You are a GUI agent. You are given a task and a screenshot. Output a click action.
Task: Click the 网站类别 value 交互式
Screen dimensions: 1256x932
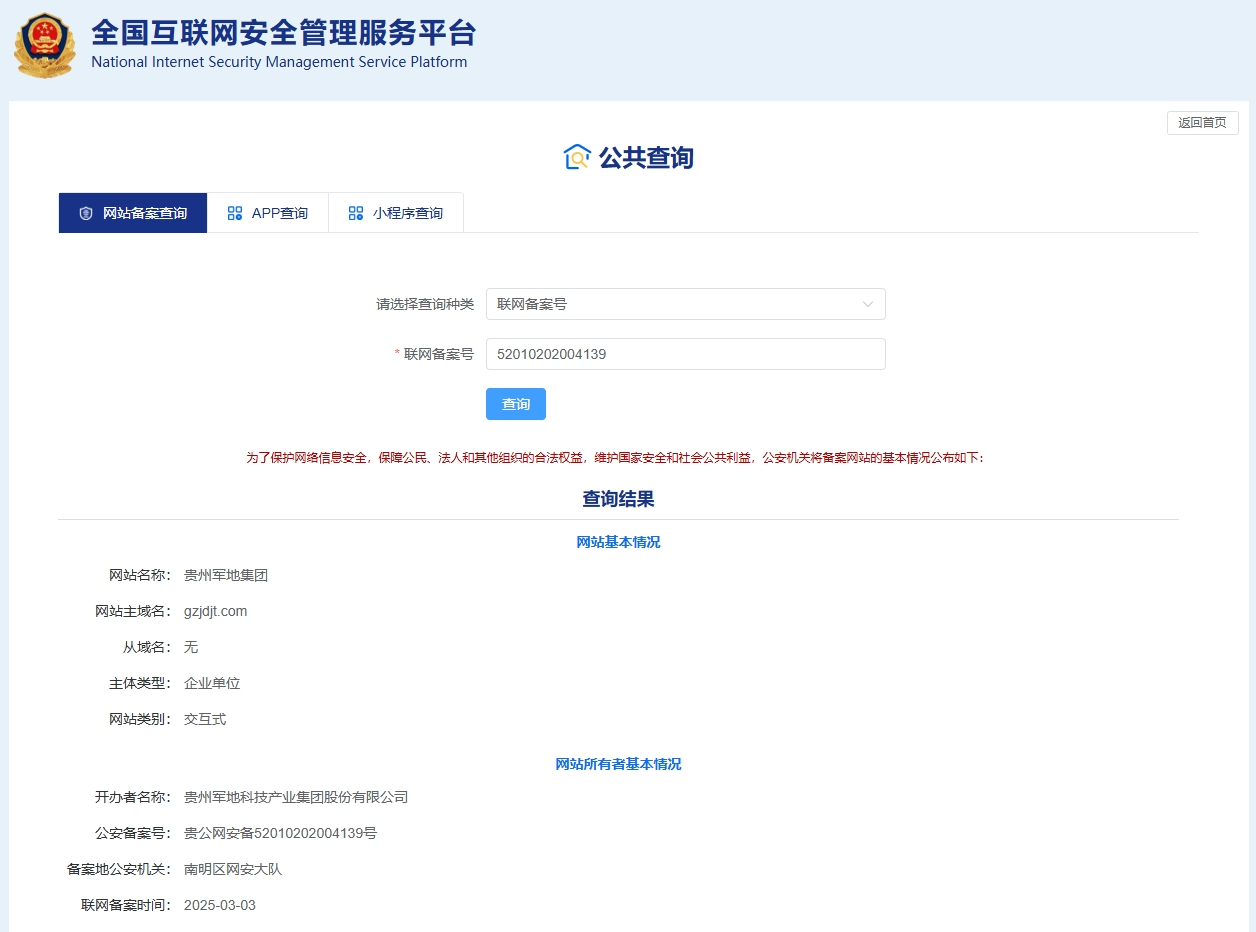205,719
